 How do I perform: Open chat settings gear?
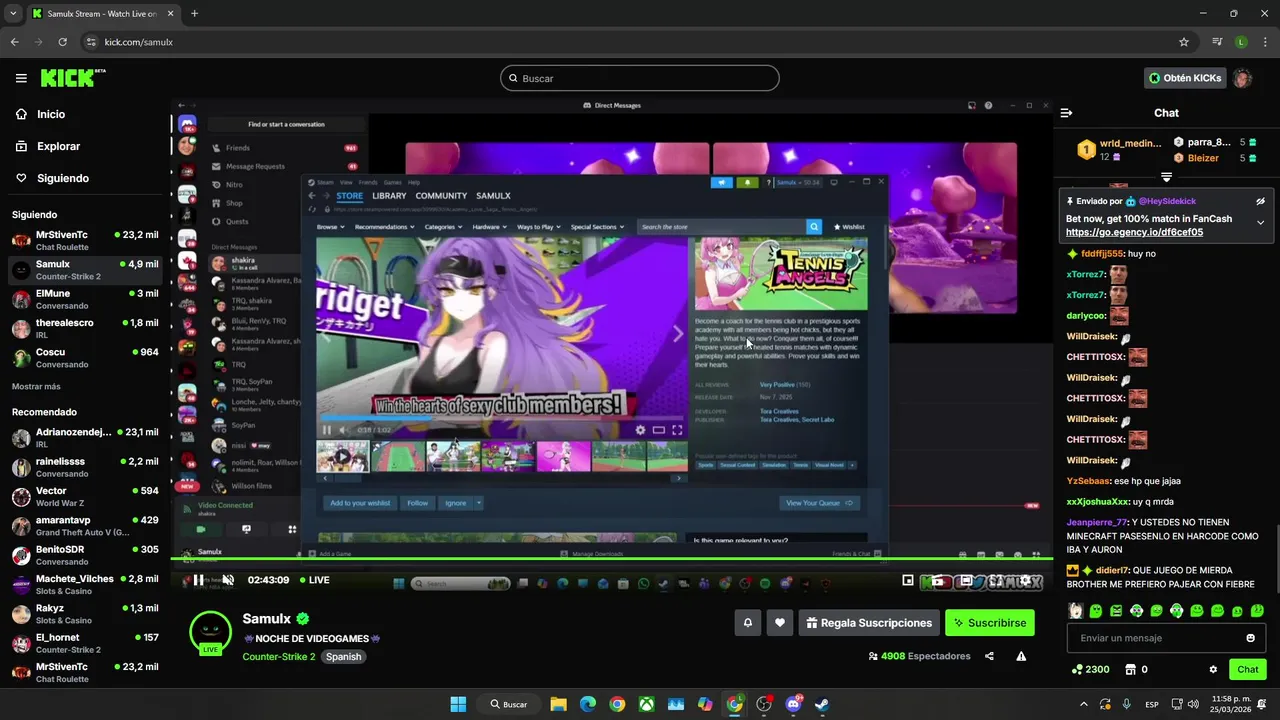point(1213,669)
